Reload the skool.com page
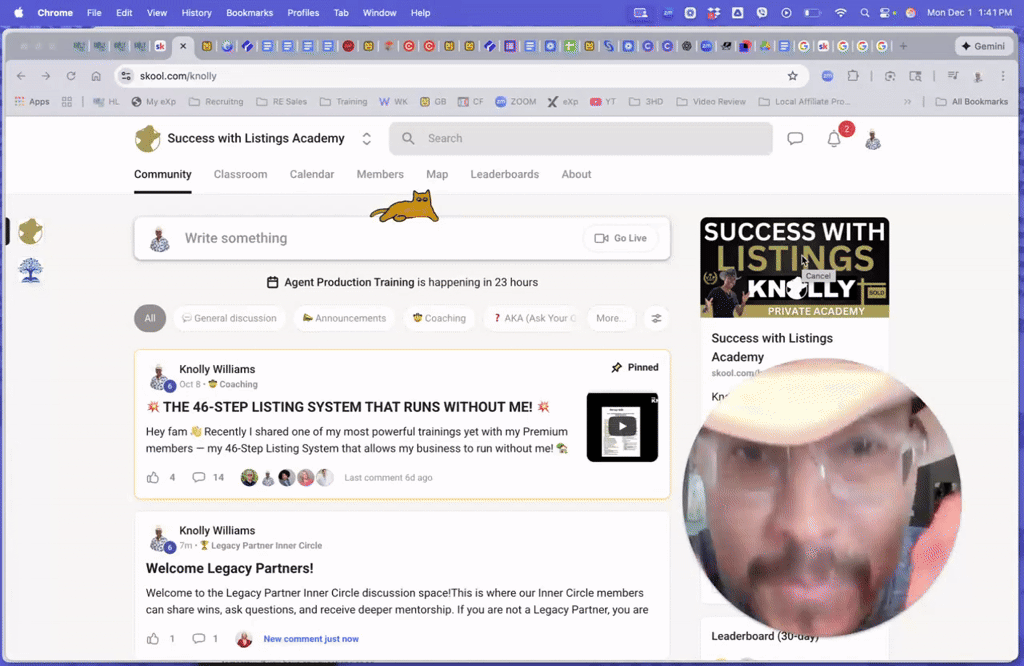Viewport: 1024px width, 666px height. pyautogui.click(x=71, y=76)
